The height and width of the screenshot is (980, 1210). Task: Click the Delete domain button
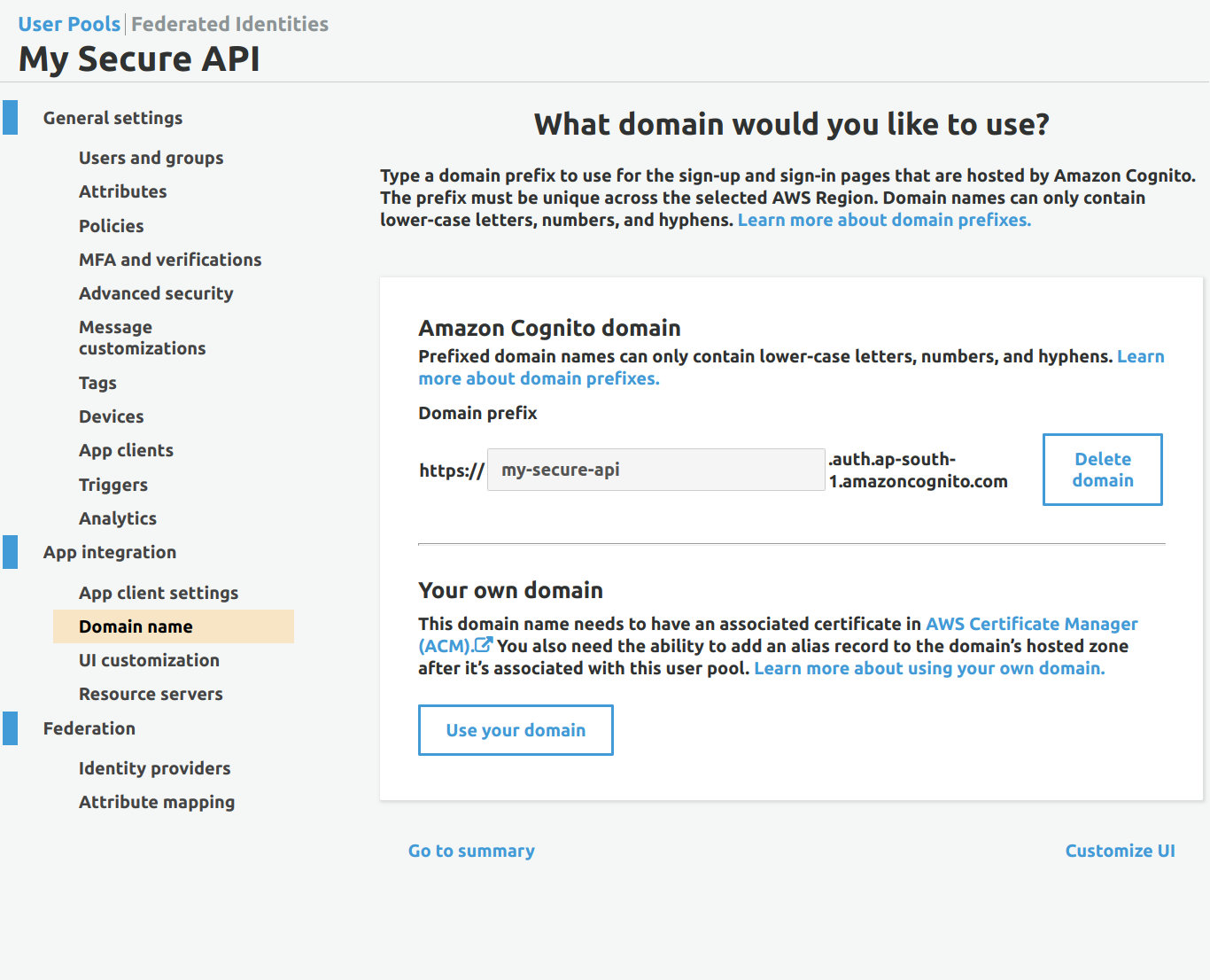click(1102, 470)
